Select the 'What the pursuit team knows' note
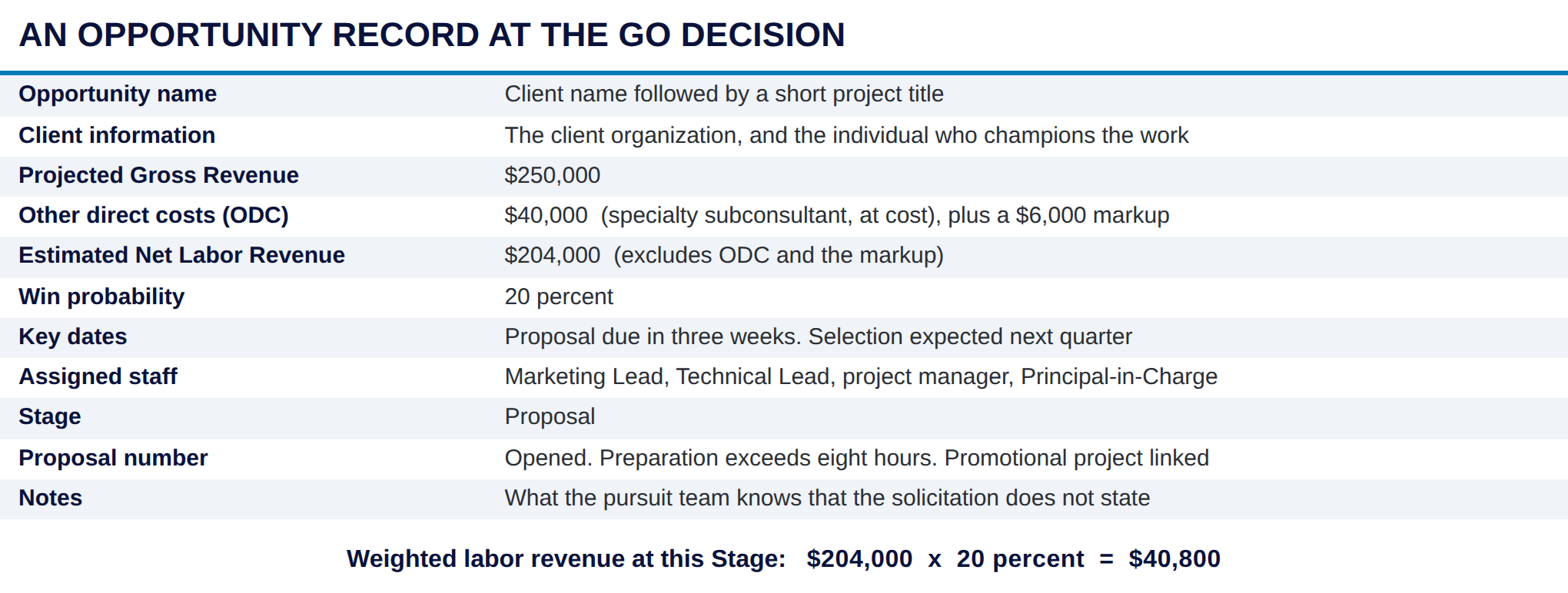Image resolution: width=1568 pixels, height=593 pixels. (827, 498)
